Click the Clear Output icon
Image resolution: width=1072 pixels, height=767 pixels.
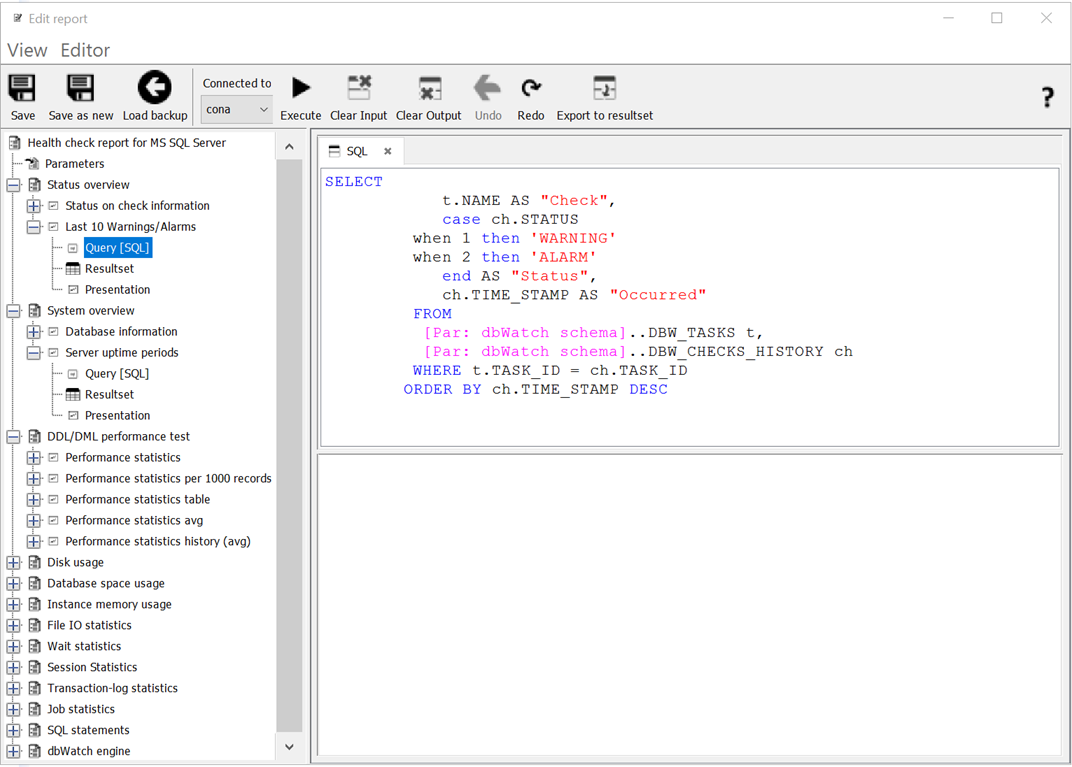click(429, 89)
